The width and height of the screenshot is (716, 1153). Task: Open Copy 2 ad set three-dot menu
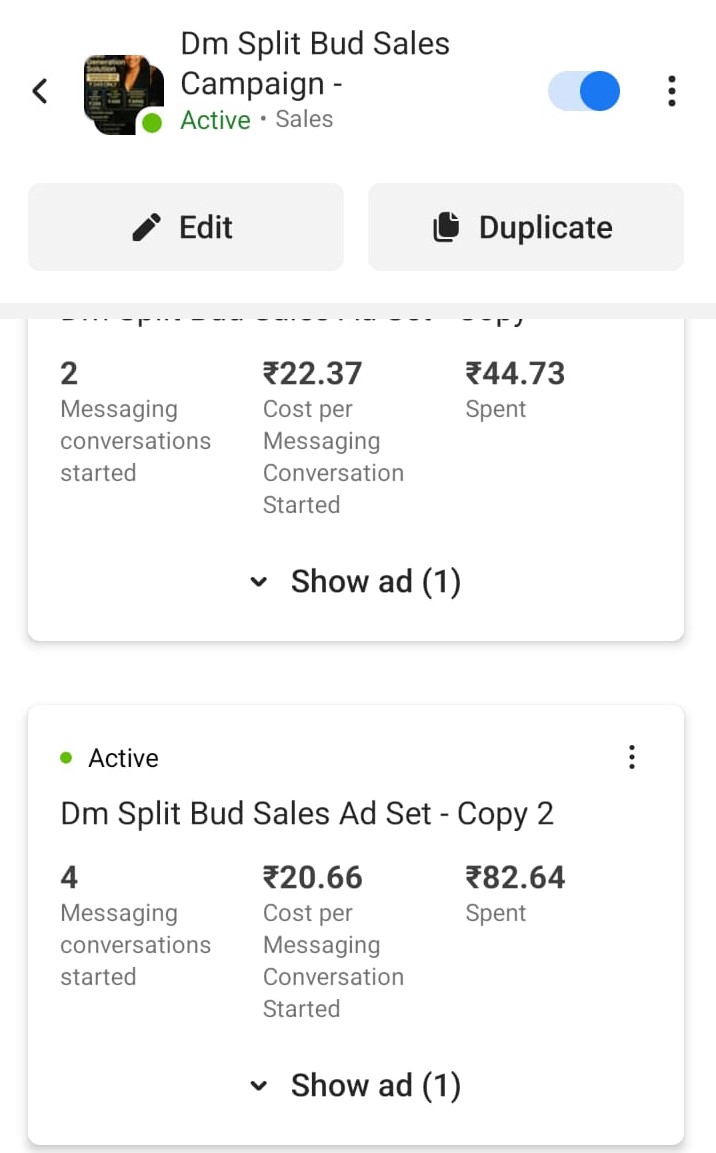pyautogui.click(x=631, y=757)
